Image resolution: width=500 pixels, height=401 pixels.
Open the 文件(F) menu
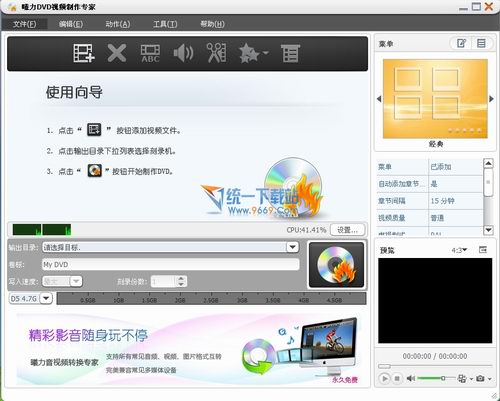(x=24, y=24)
